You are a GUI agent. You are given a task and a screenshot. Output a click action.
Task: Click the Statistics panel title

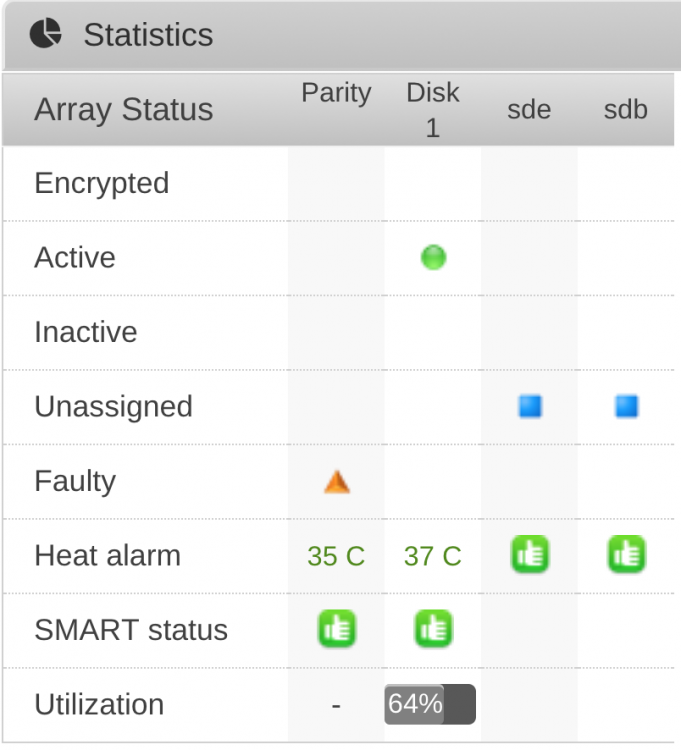click(148, 35)
